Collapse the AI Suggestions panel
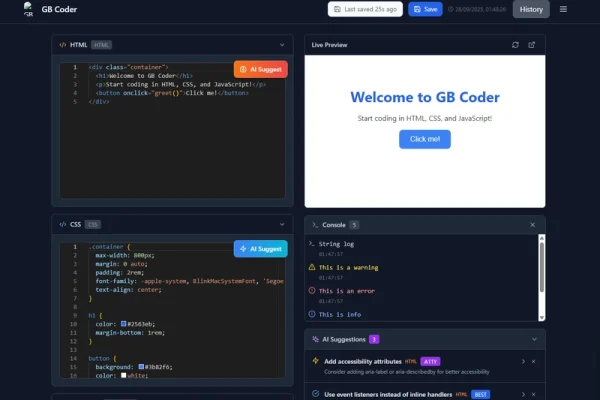This screenshot has width=600, height=400. [532, 339]
